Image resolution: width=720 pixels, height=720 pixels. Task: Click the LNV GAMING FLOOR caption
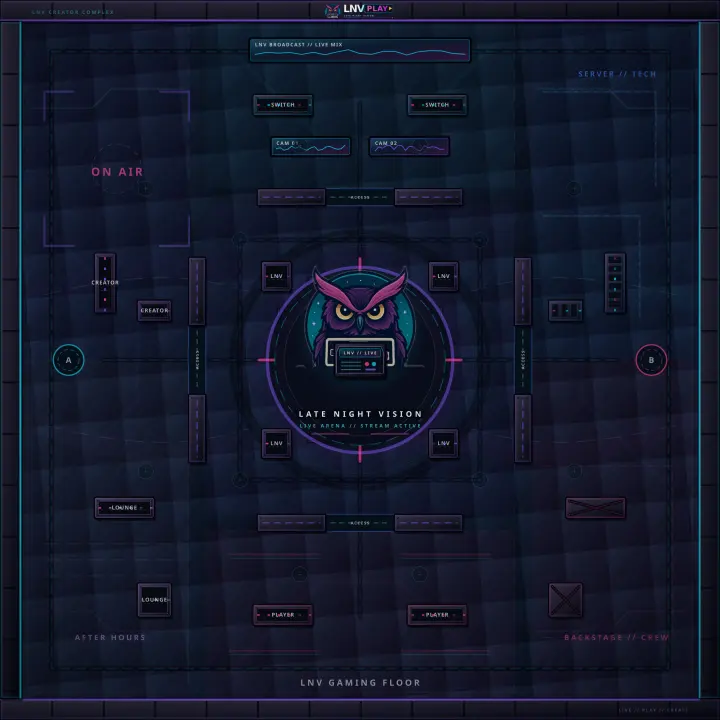pos(360,683)
